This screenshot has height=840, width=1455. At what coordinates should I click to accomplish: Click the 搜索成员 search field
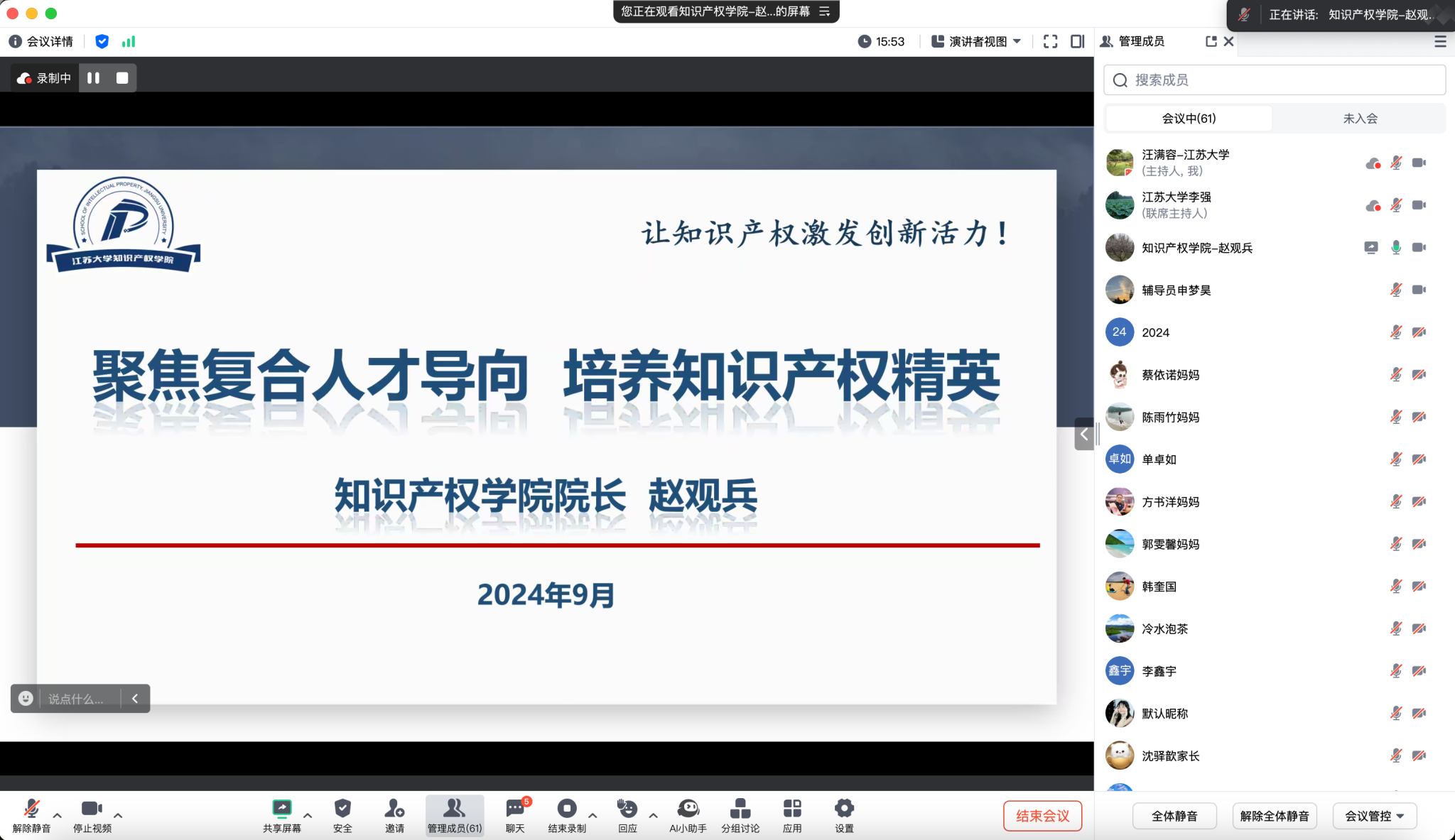(1274, 80)
